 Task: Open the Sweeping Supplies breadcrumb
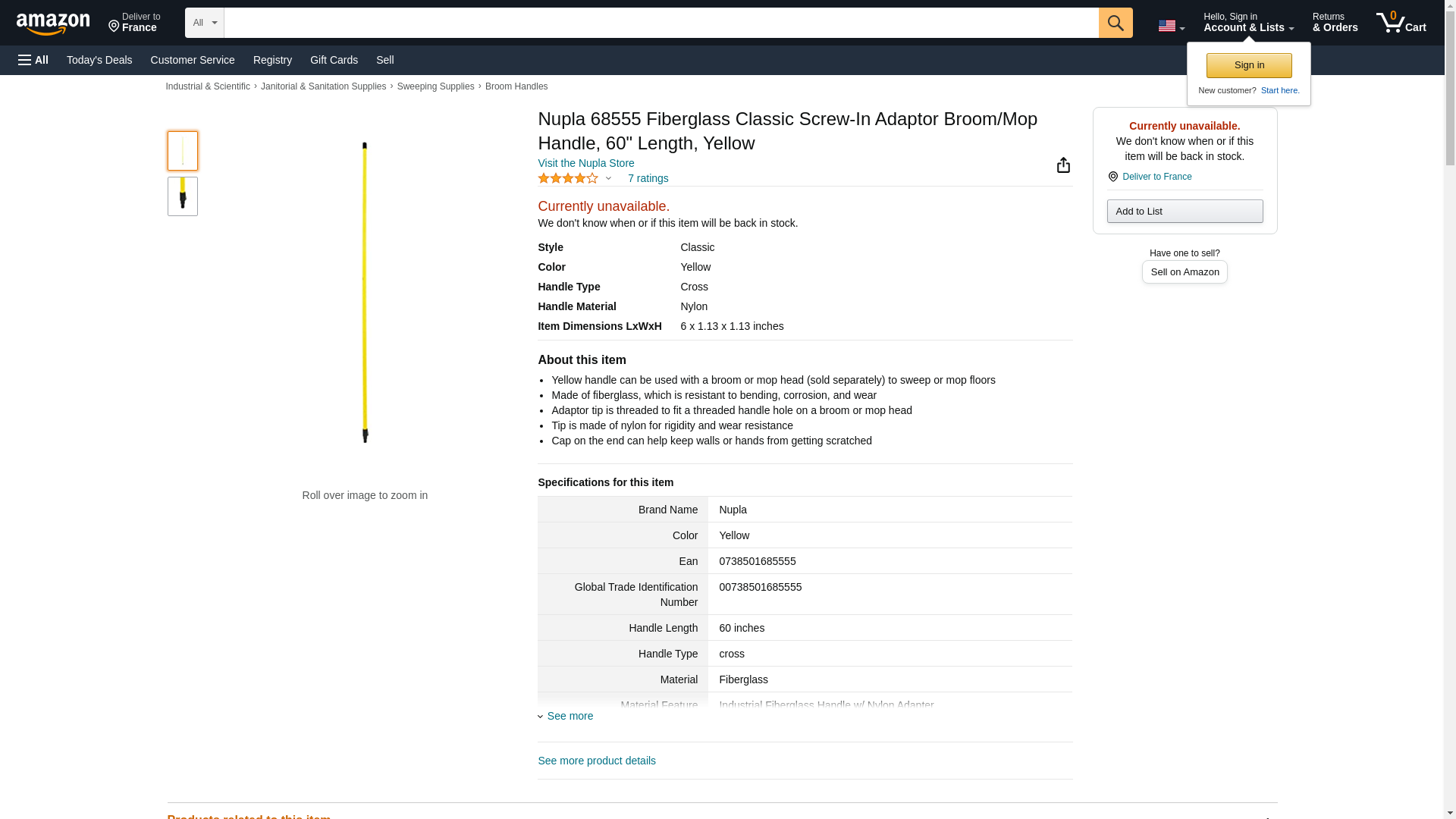435,86
